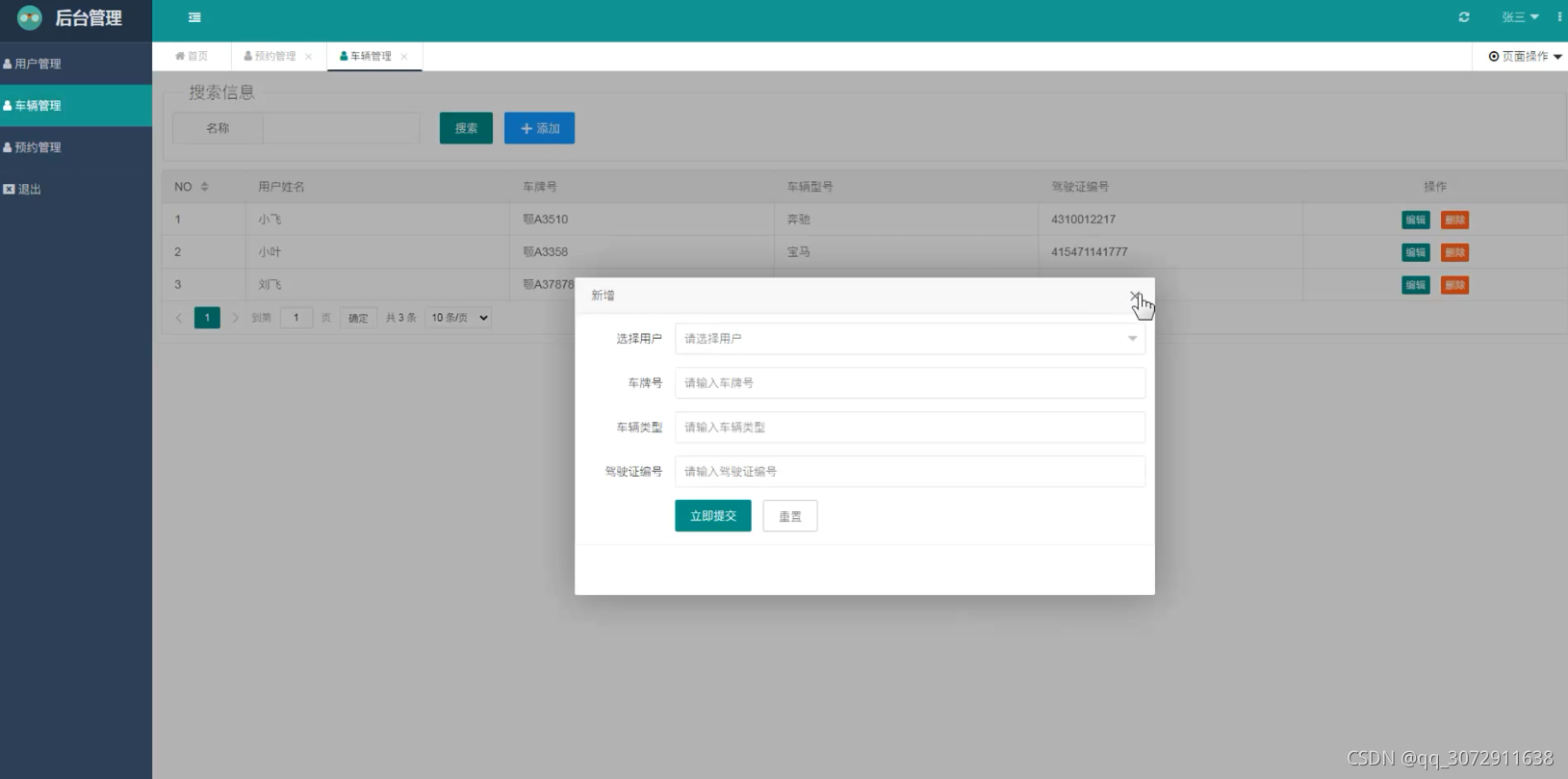This screenshot has height=779, width=1568.
Task: Click the 确定 pagination button
Action: coord(358,318)
